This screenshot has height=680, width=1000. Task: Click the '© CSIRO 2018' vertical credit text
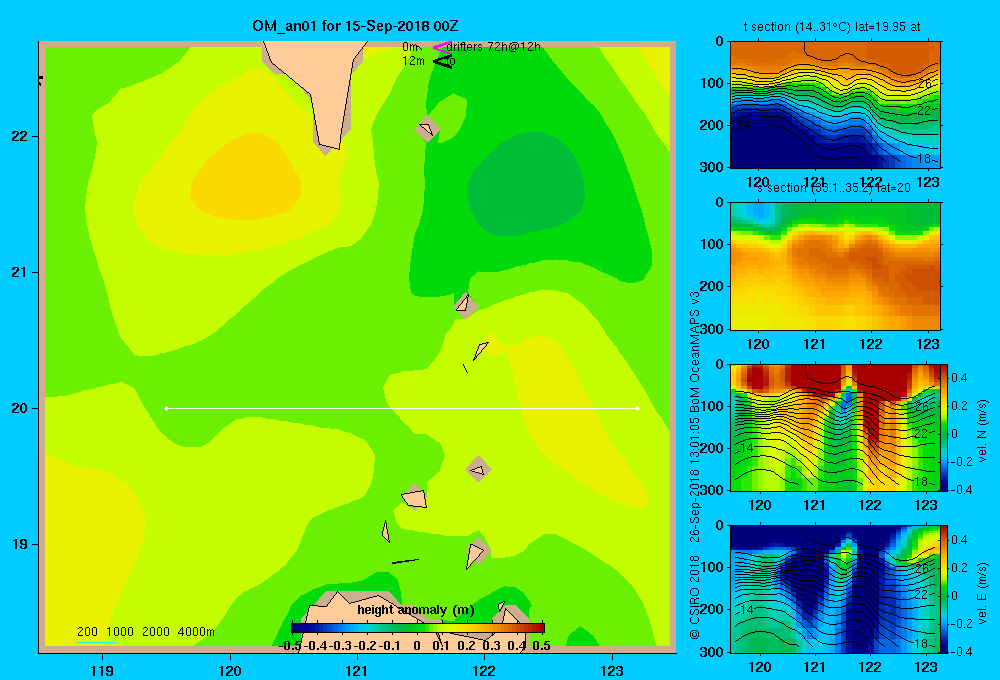[695, 598]
